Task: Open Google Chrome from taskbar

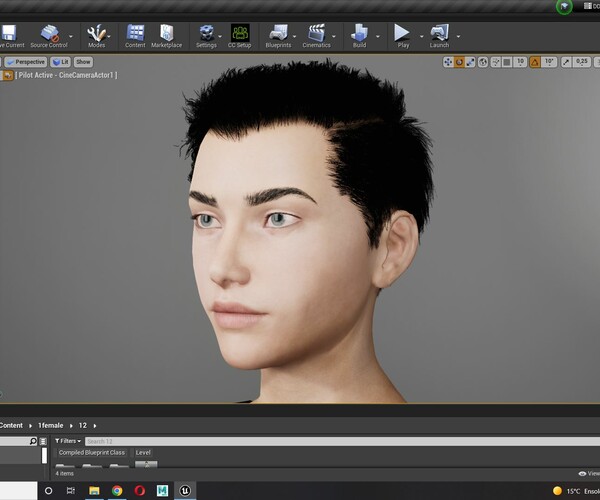Action: click(117, 490)
